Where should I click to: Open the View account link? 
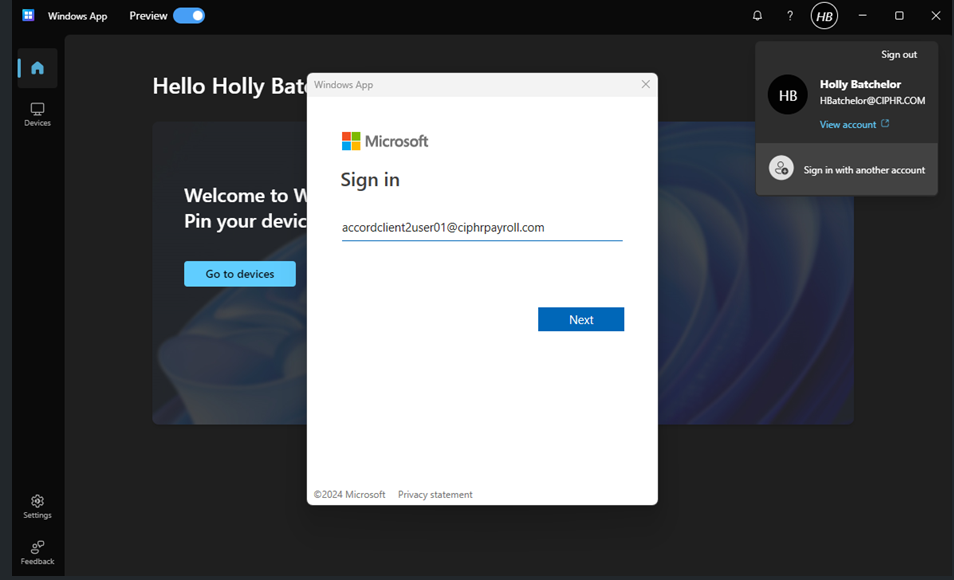848,124
